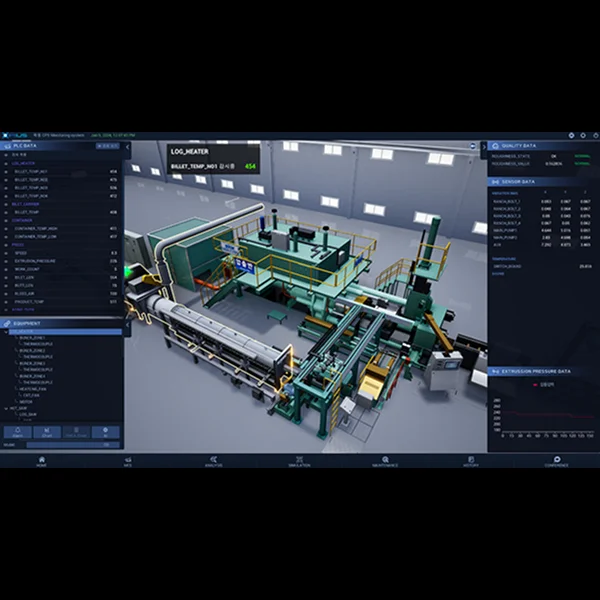Image resolution: width=600 pixels, height=600 pixels.
Task: Toggle the marker beside BILLET_TEMP_NO1
Action: (6, 172)
